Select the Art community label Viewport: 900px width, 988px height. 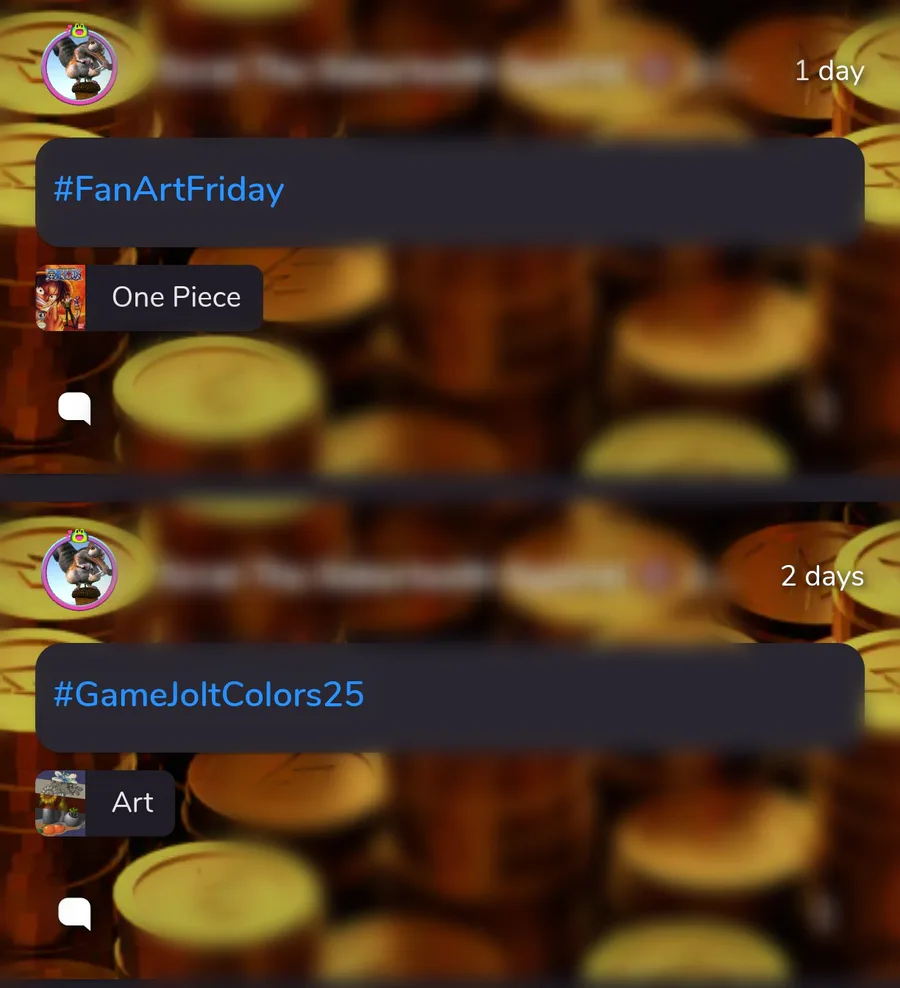coord(132,803)
